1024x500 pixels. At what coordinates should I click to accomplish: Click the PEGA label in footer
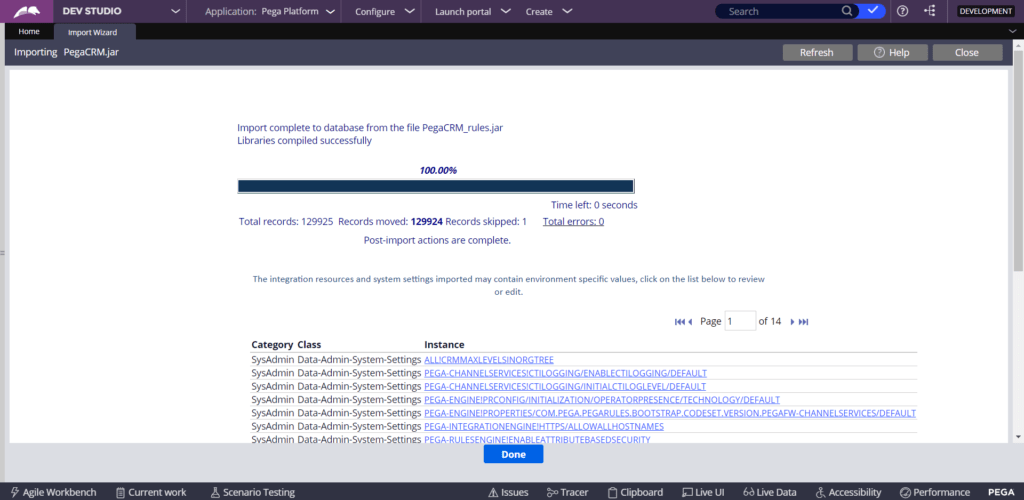tap(1000, 492)
